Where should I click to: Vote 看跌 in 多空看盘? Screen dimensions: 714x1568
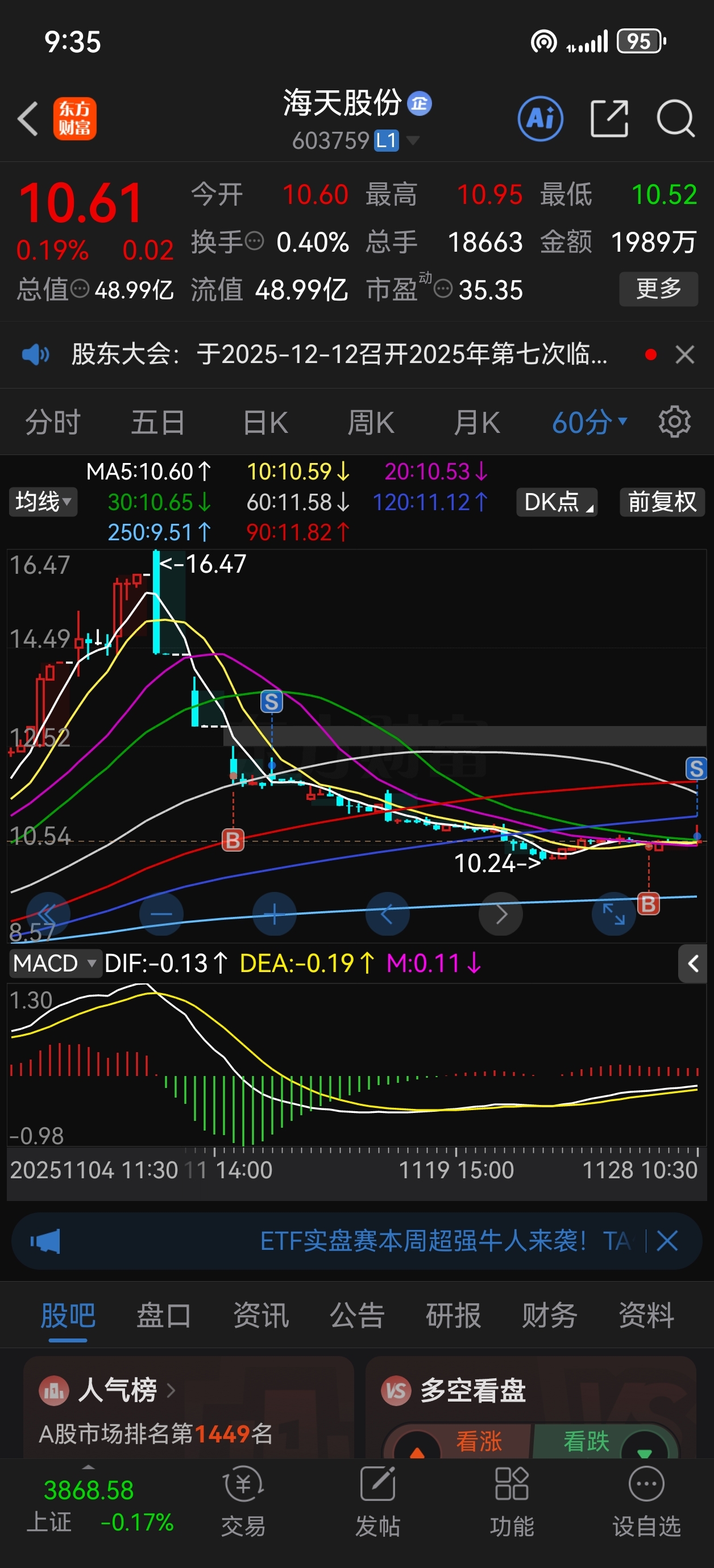pos(586,1441)
